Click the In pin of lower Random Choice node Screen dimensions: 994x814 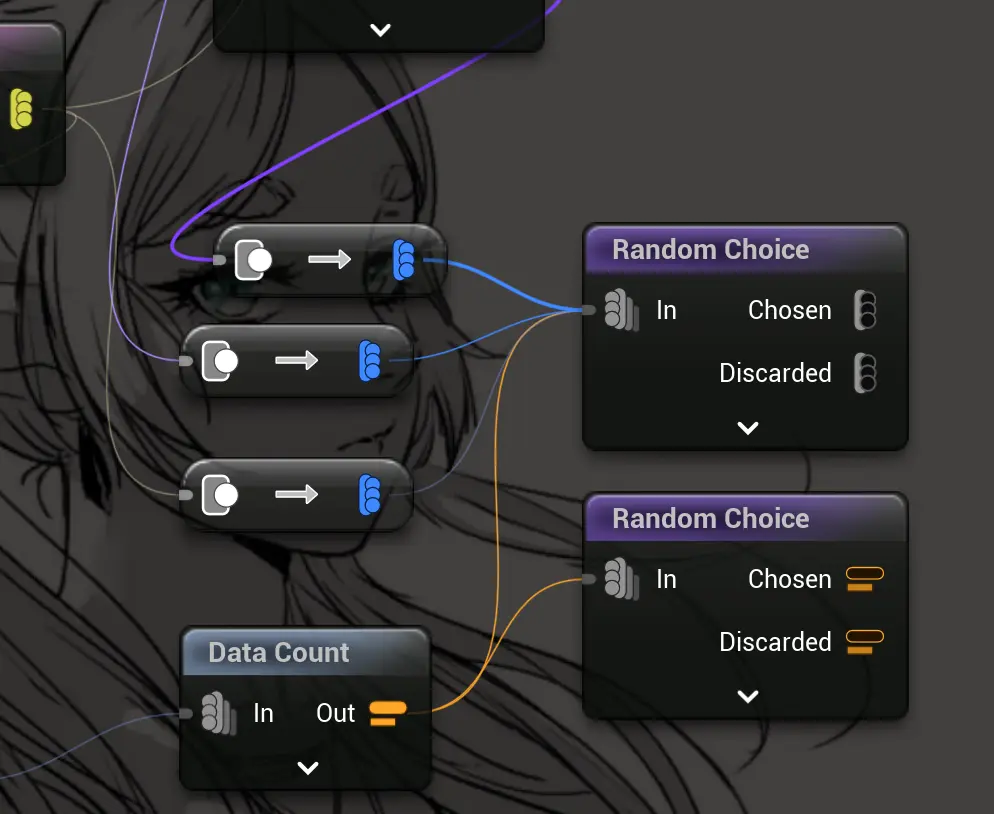[620, 579]
